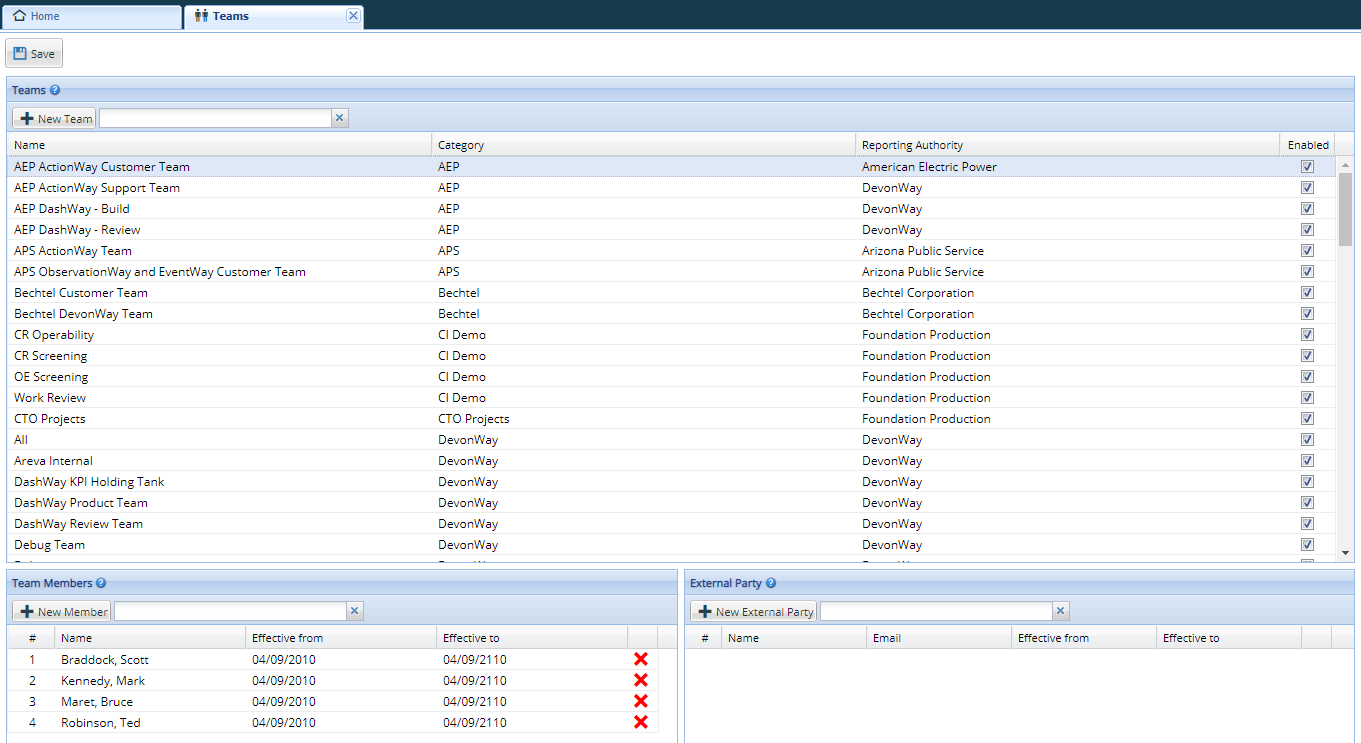Screen dimensions: 1361x743
Task: Select member Robinson, Ted
Action: (333, 722)
